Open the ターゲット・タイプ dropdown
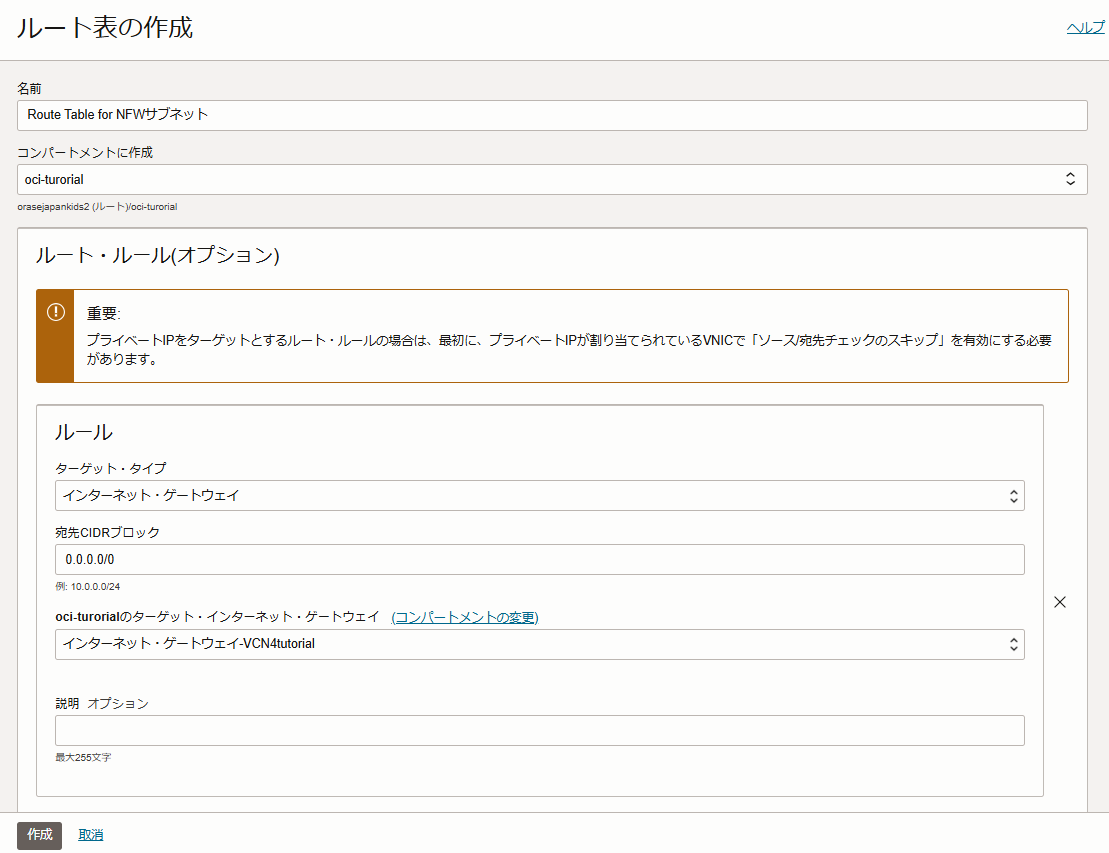 click(x=540, y=495)
